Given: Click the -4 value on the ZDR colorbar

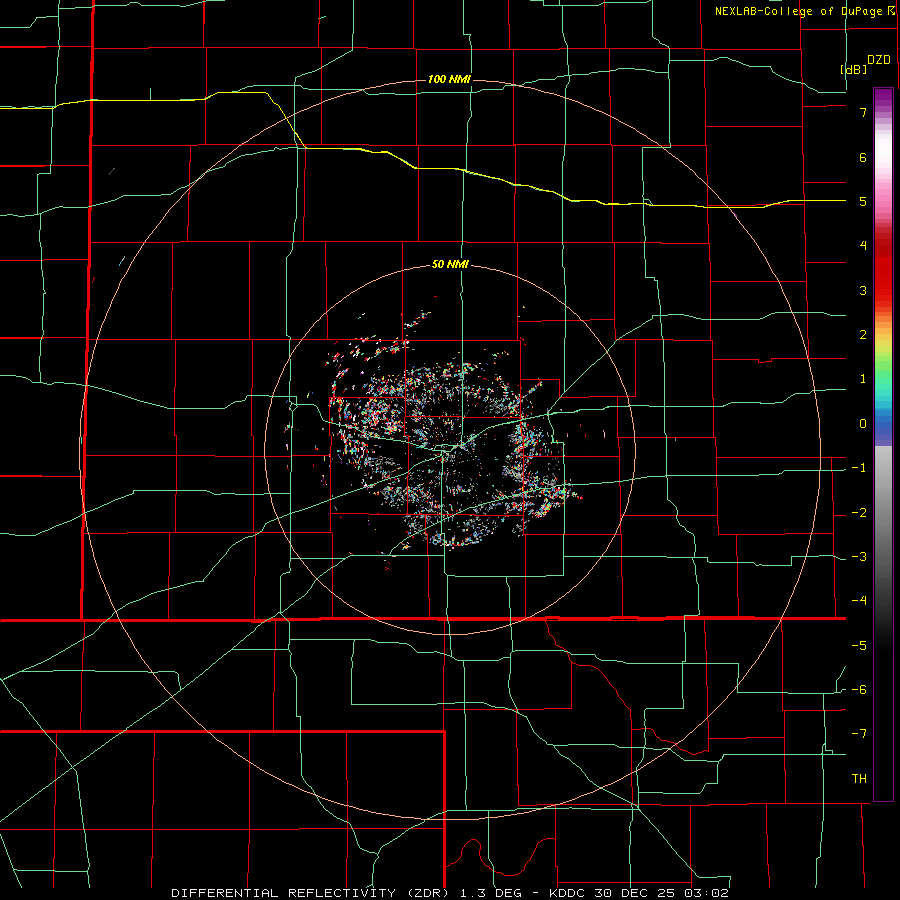Looking at the screenshot, I should click(859, 601).
